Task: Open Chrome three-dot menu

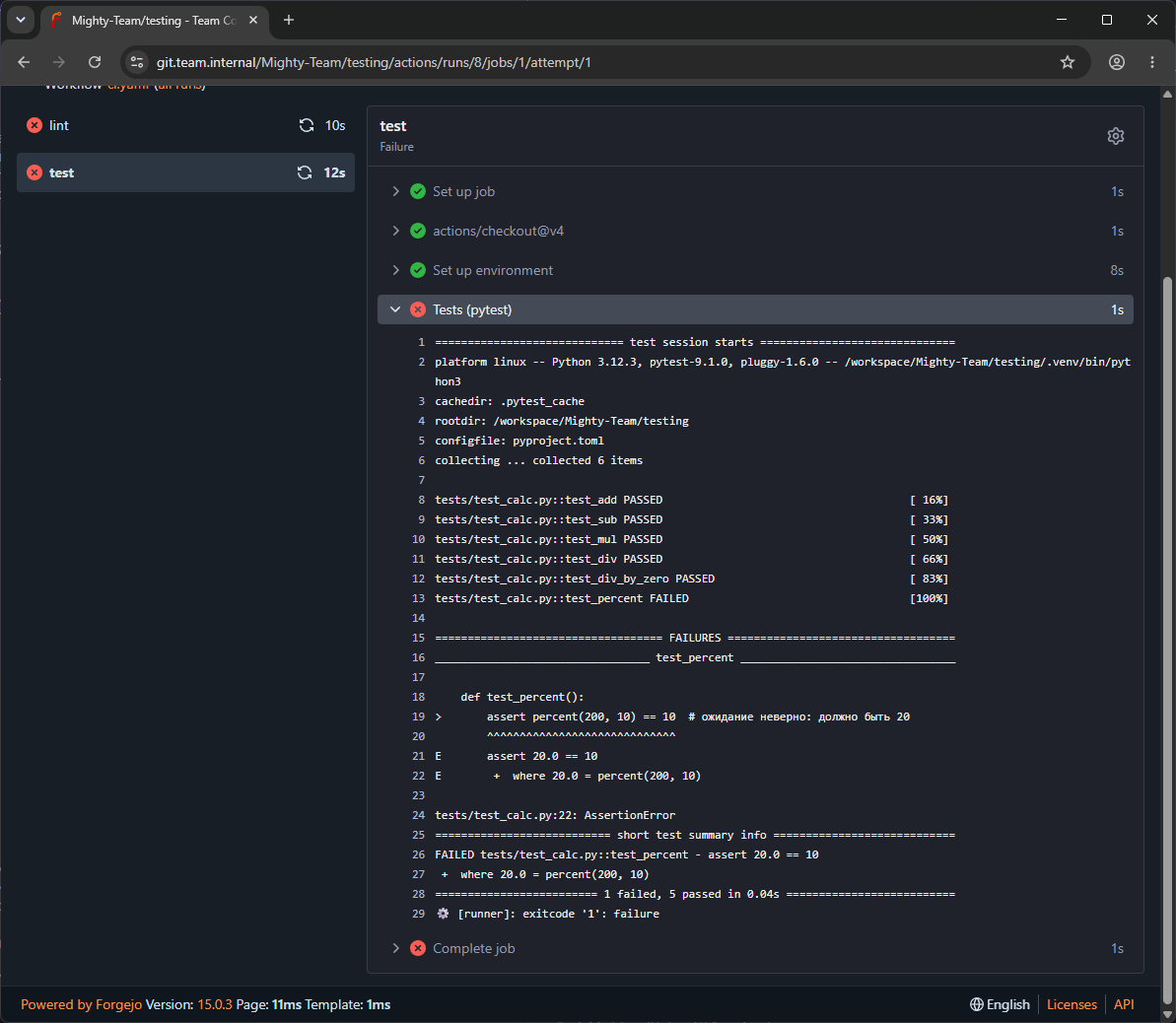Action: (x=1152, y=62)
